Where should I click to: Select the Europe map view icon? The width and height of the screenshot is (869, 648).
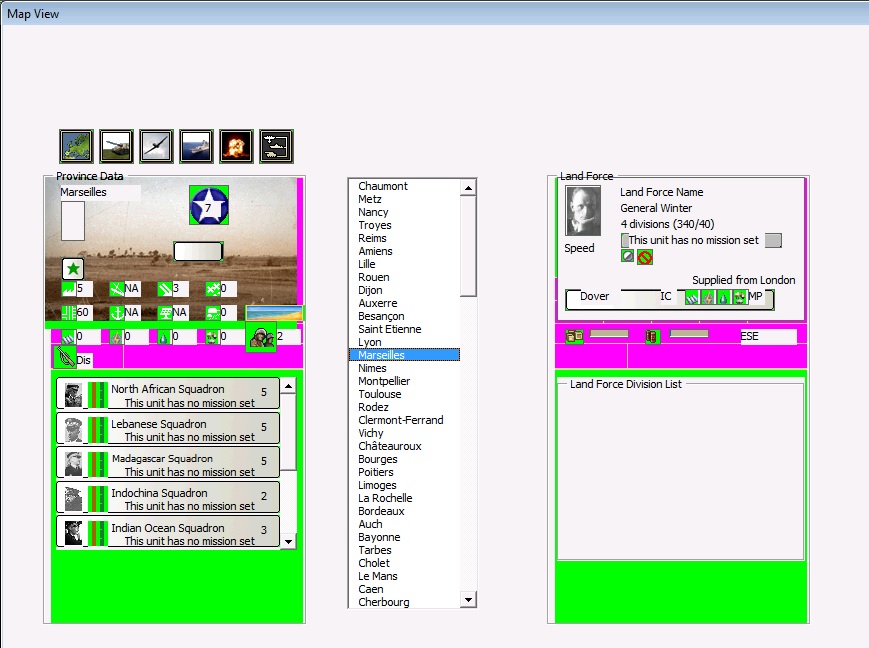76,147
